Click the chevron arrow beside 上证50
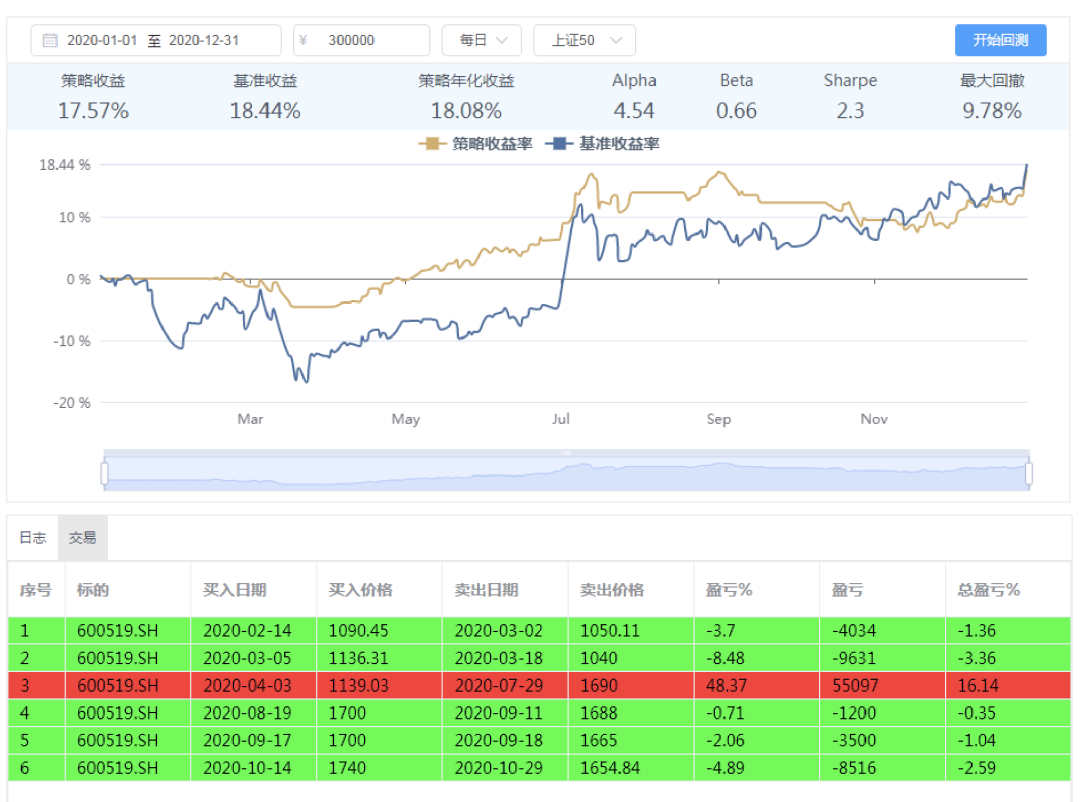The height and width of the screenshot is (802, 1080). tap(616, 41)
